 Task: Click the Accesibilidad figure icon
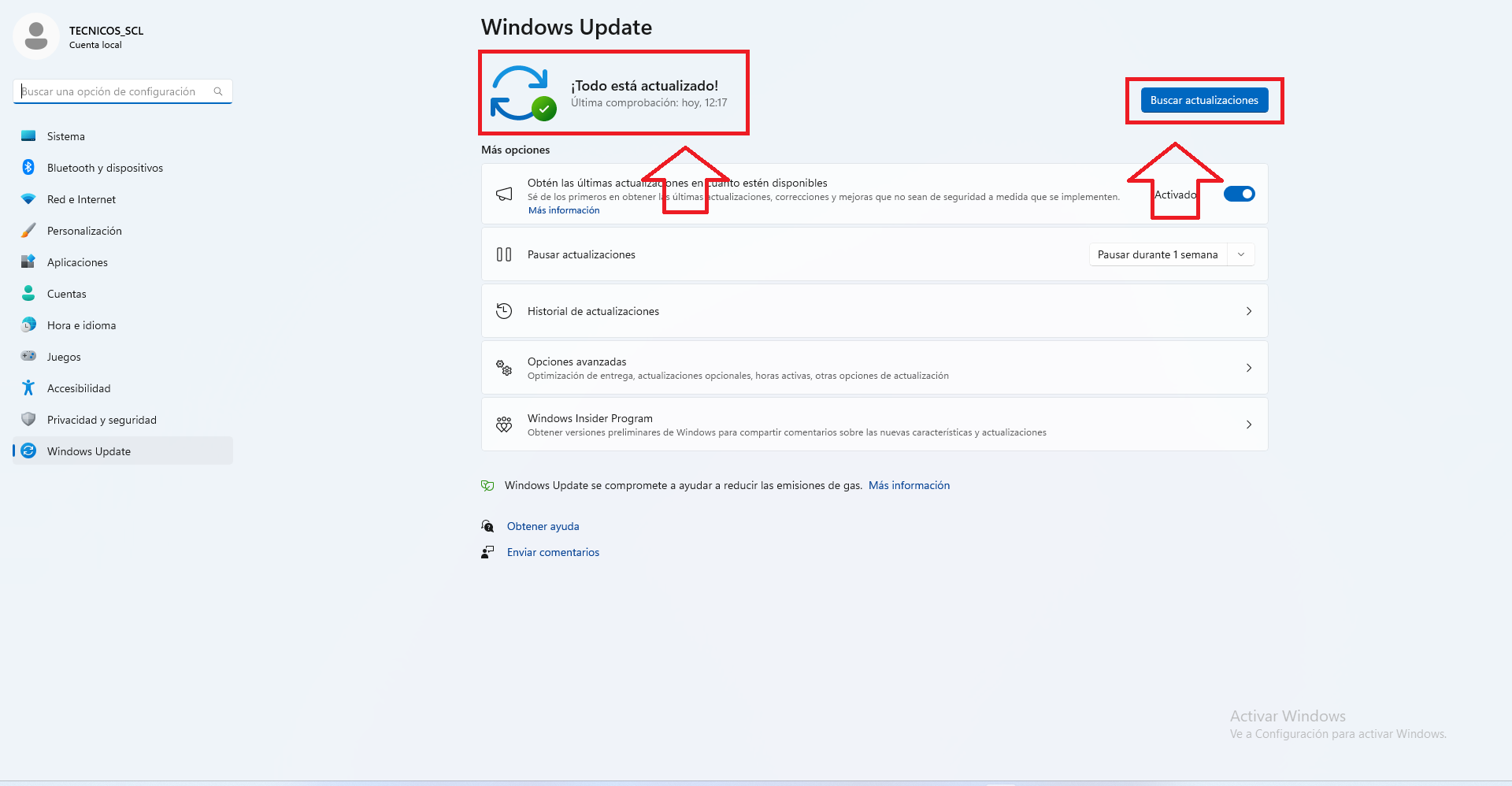coord(28,387)
